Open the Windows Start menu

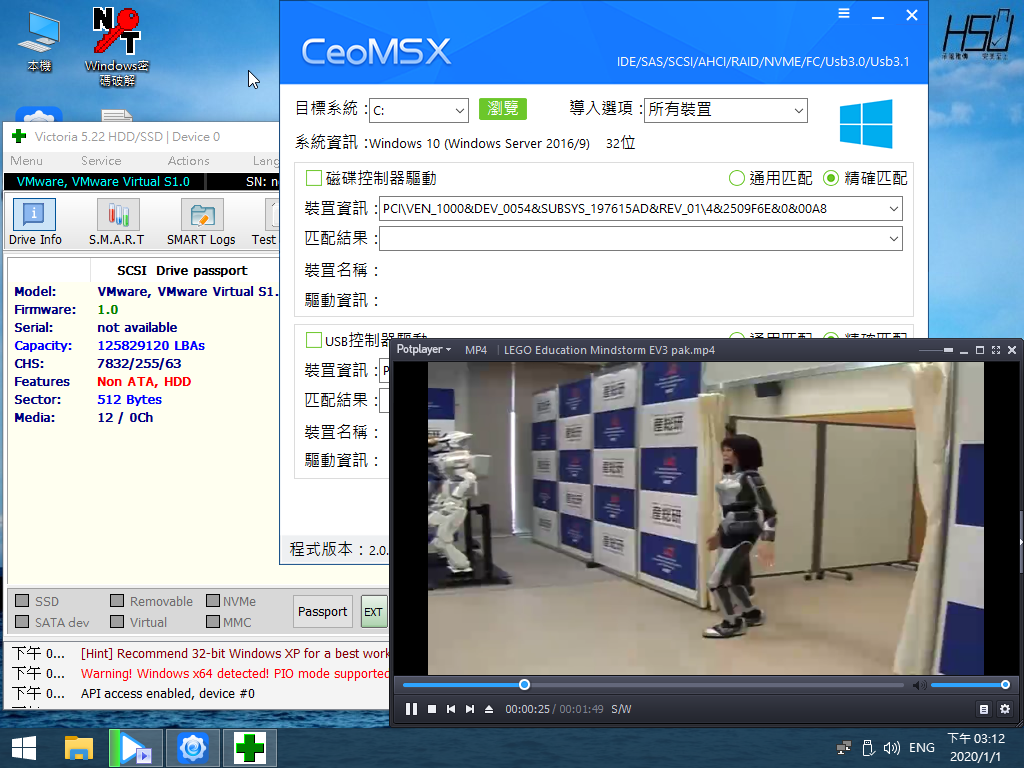coord(24,748)
